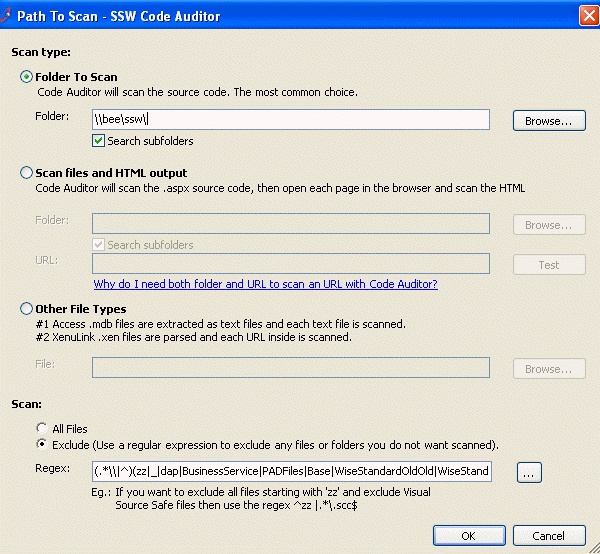Confirm the dialog with OK

coord(468,534)
